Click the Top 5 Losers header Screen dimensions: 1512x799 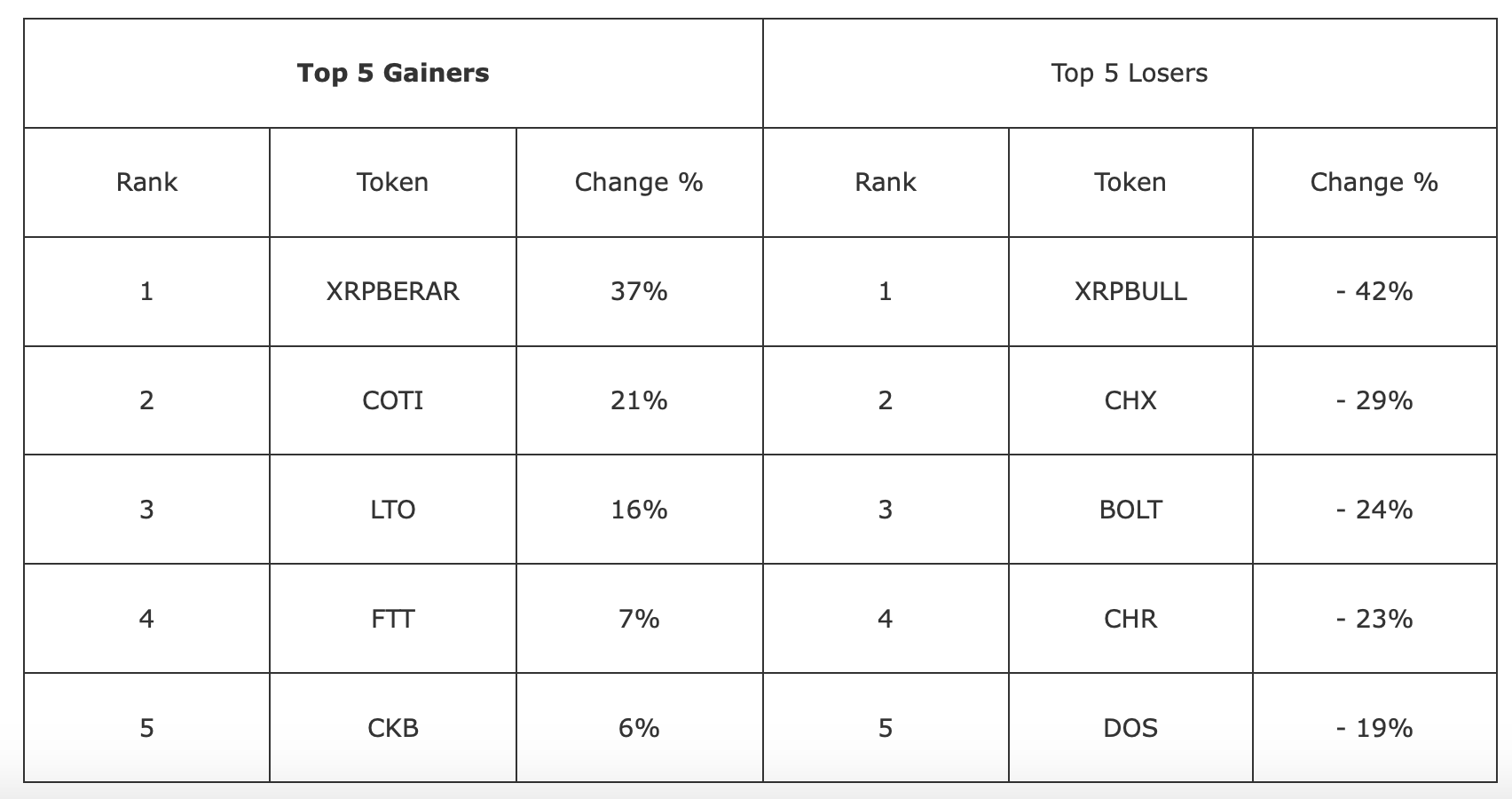(x=1129, y=73)
